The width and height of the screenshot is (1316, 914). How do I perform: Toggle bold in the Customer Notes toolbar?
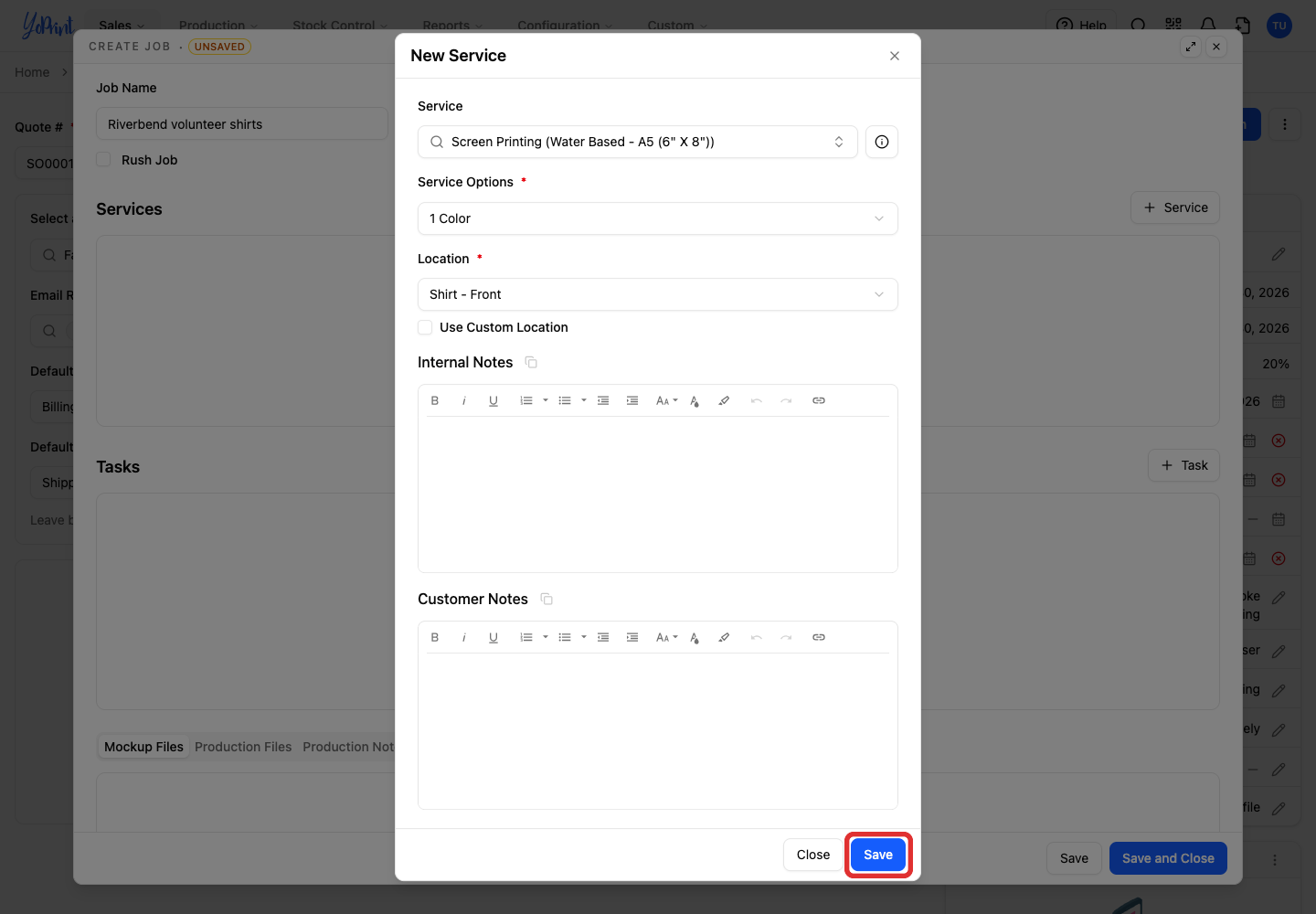pos(435,637)
